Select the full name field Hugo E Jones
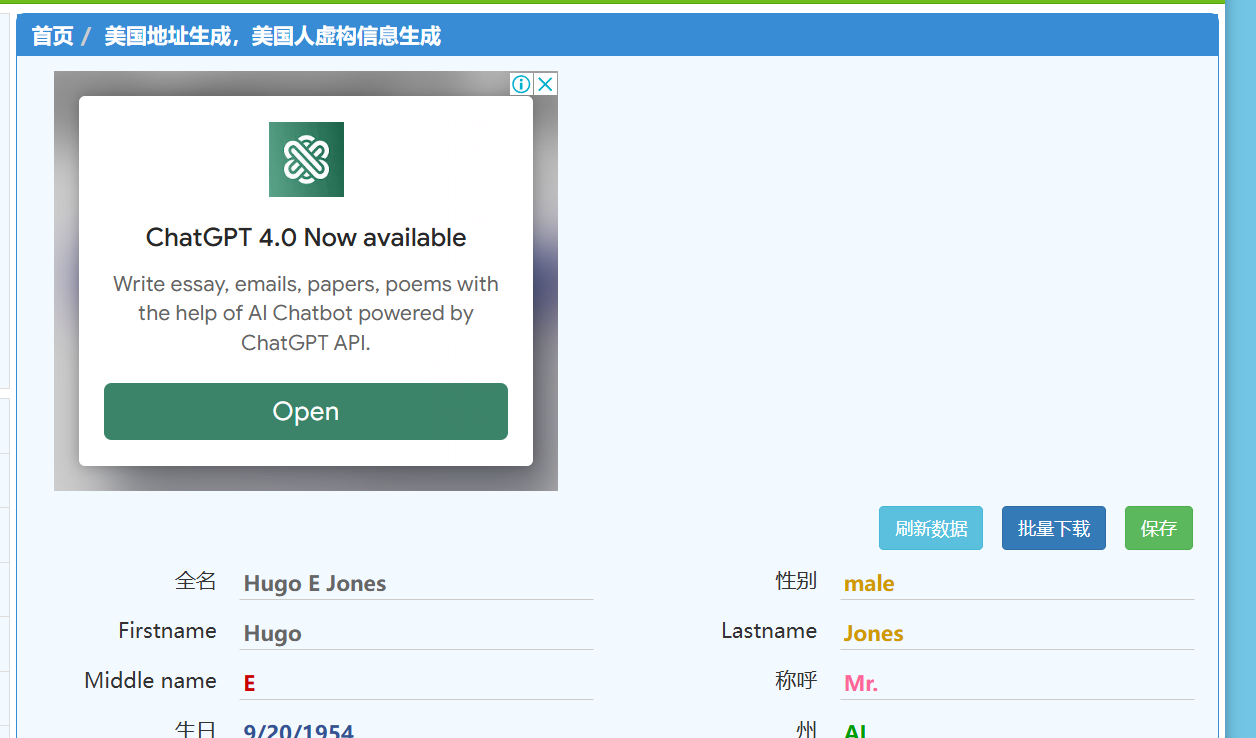 [x=416, y=583]
